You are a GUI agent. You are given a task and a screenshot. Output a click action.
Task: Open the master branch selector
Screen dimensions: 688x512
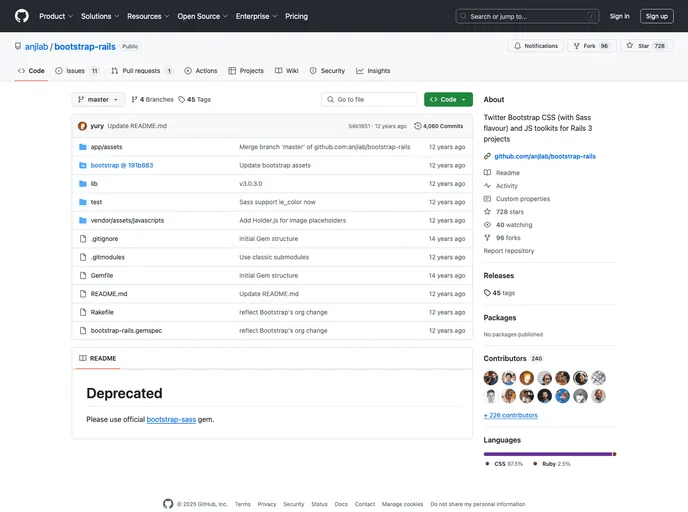pyautogui.click(x=98, y=100)
